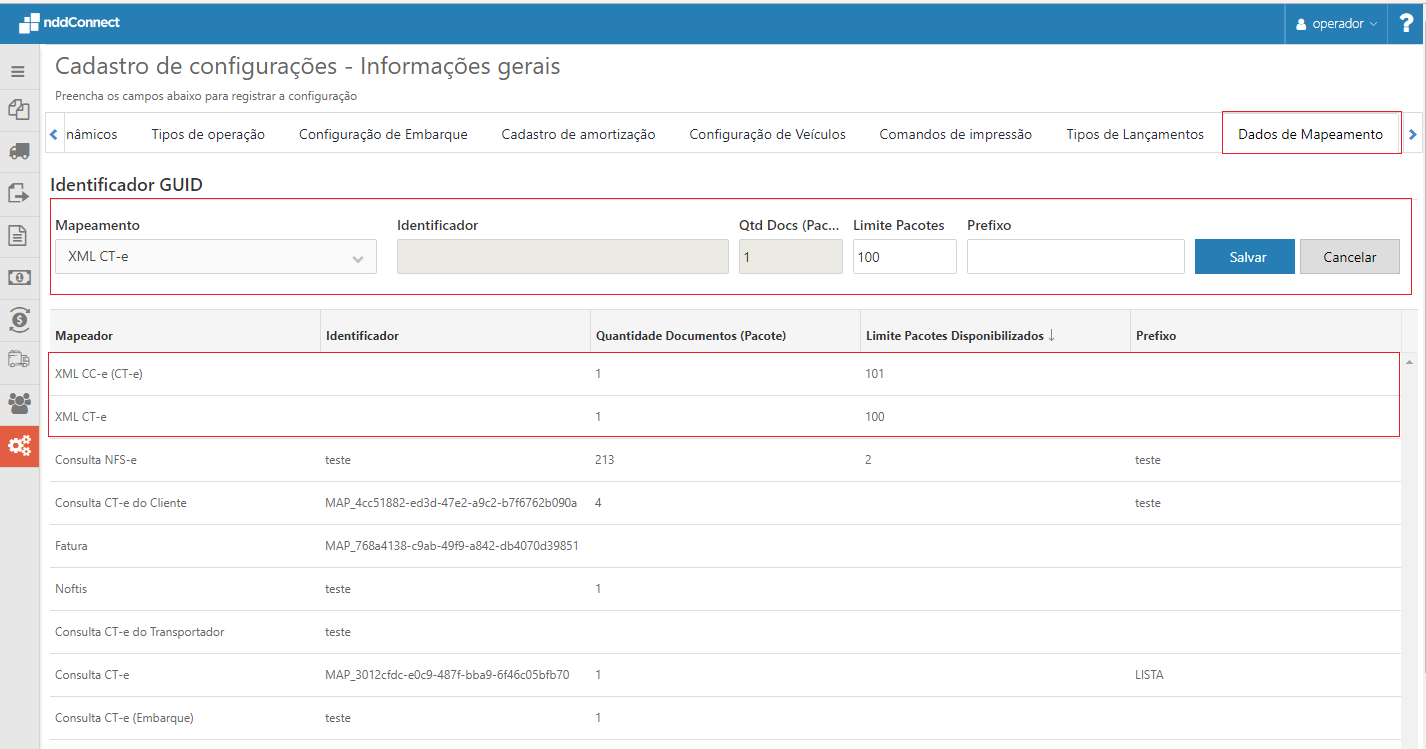Click the Prefixo input field
This screenshot has width=1426, height=749.
pyautogui.click(x=1075, y=257)
